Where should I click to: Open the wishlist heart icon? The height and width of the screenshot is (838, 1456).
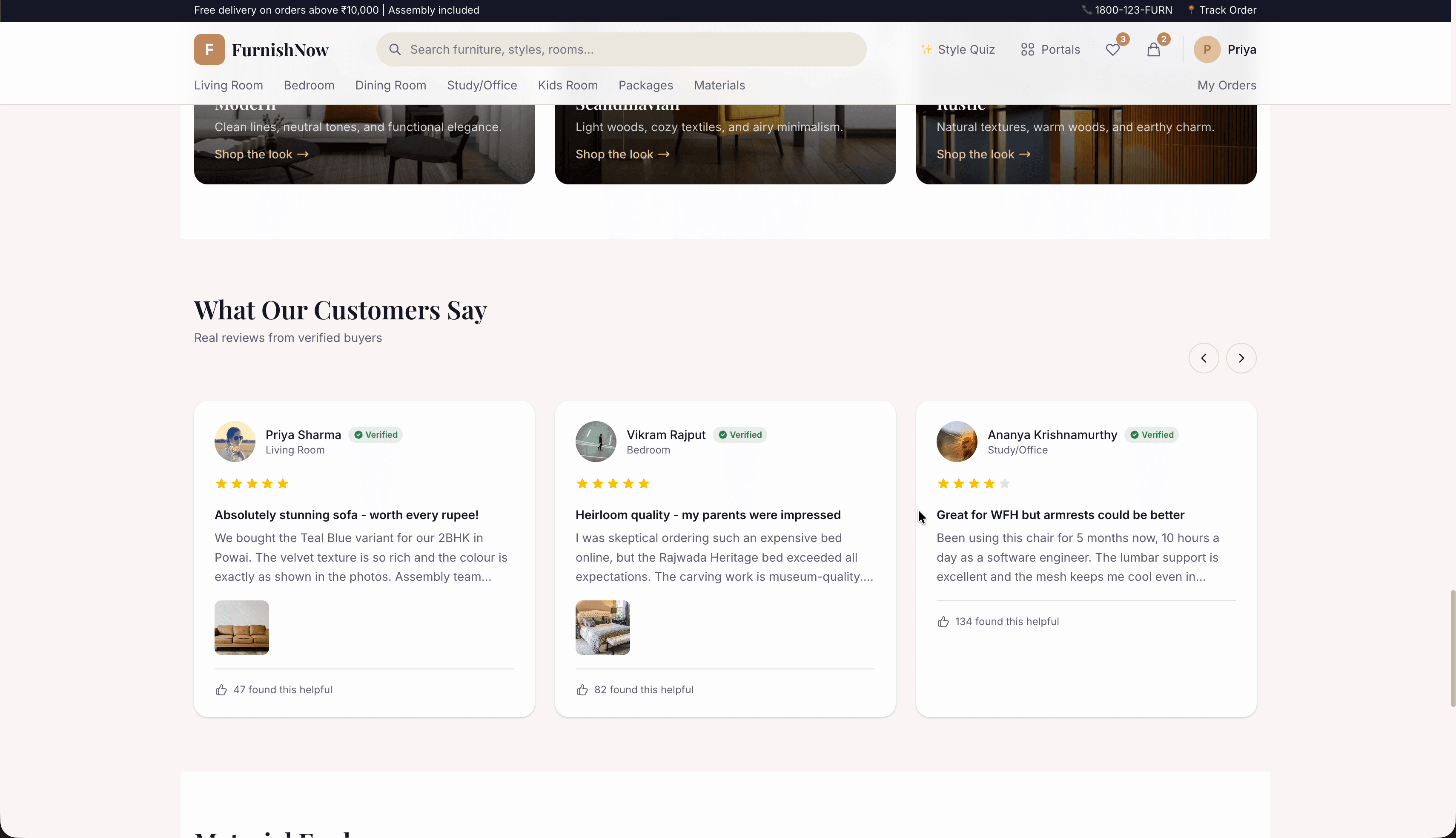(x=1112, y=49)
